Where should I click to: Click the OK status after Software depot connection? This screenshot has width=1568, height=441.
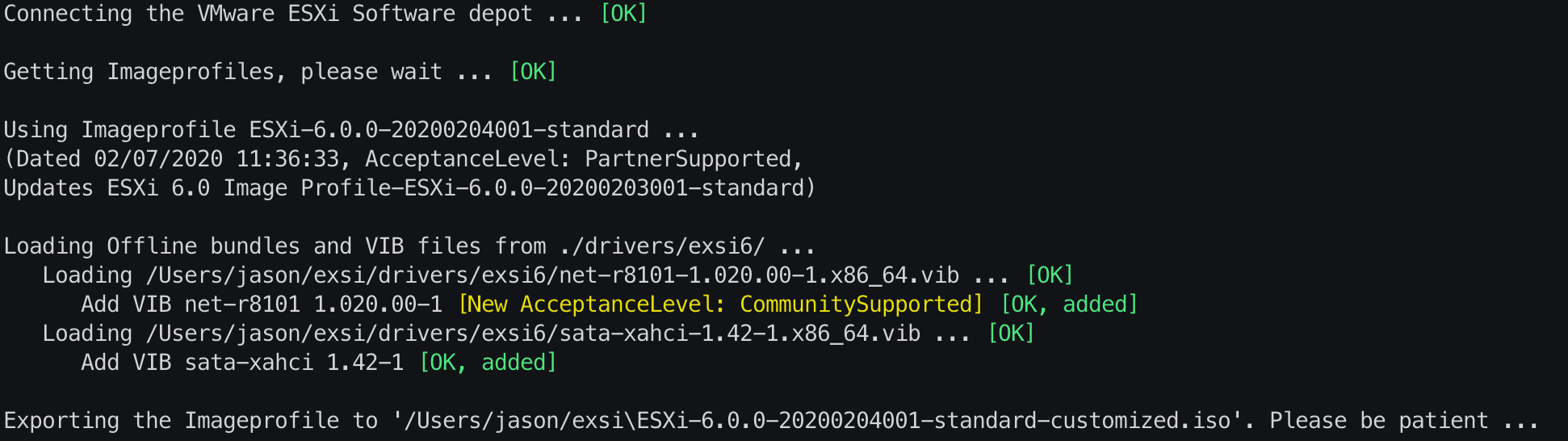[x=623, y=14]
